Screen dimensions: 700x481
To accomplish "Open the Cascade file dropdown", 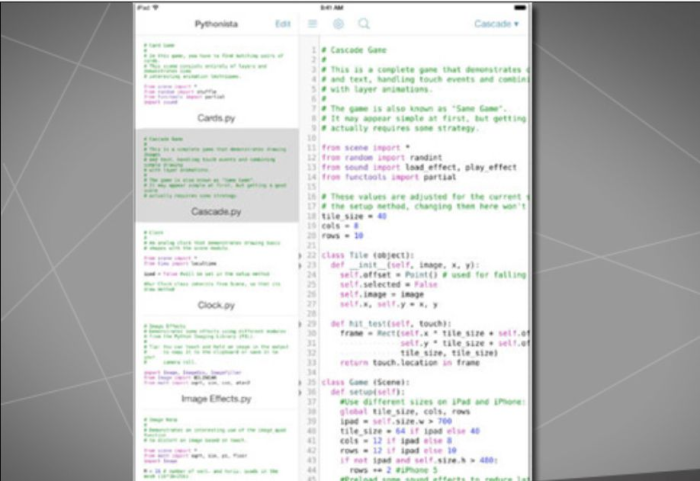I will (496, 24).
